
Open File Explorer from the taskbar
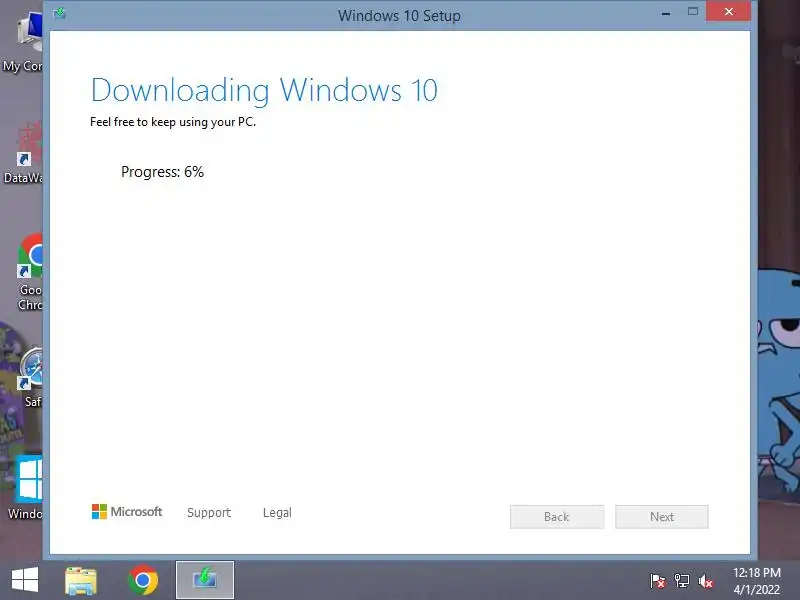click(81, 581)
